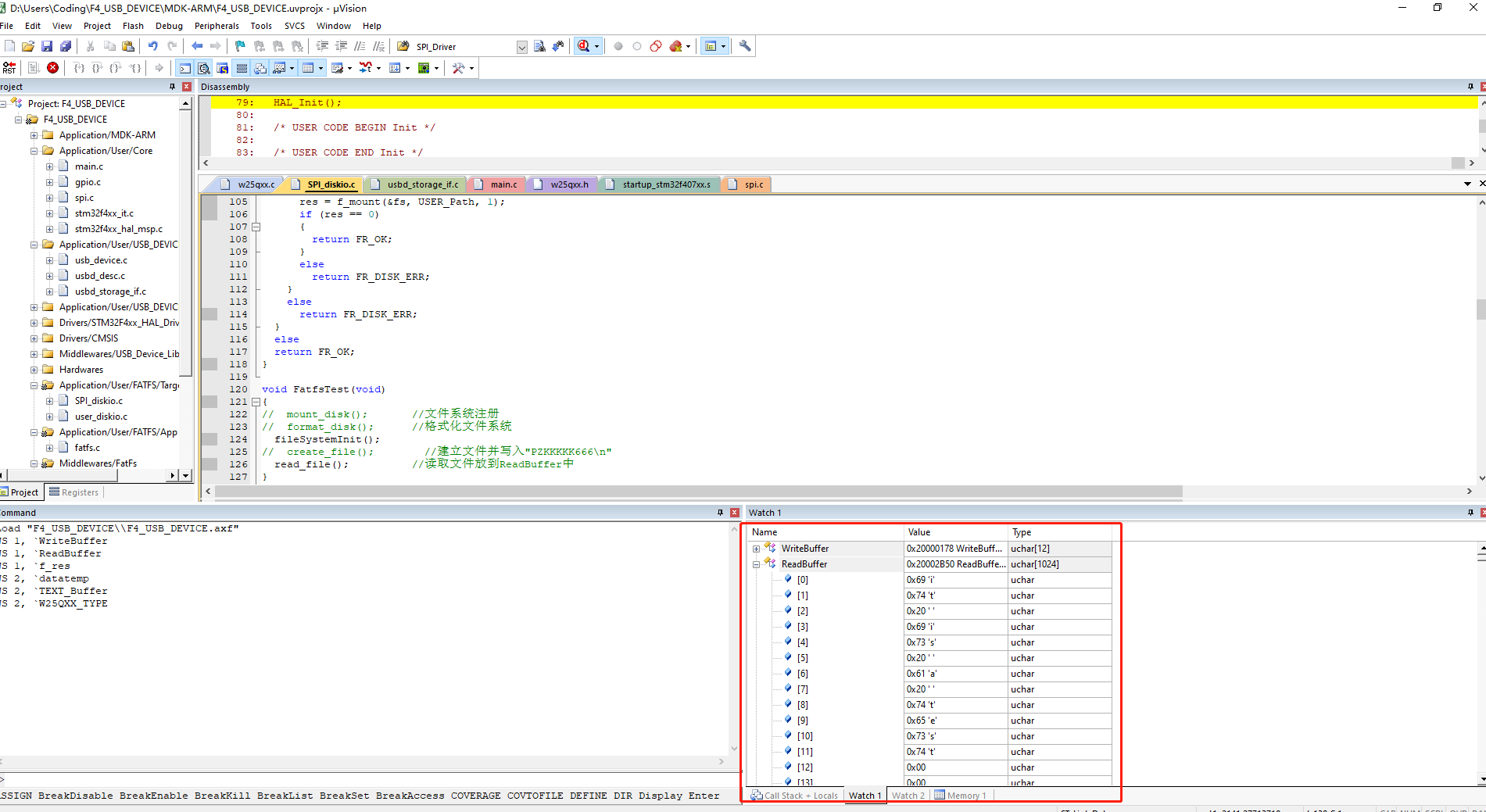Click the Open file toolbar icon
Image resolution: width=1486 pixels, height=812 pixels.
pos(28,46)
